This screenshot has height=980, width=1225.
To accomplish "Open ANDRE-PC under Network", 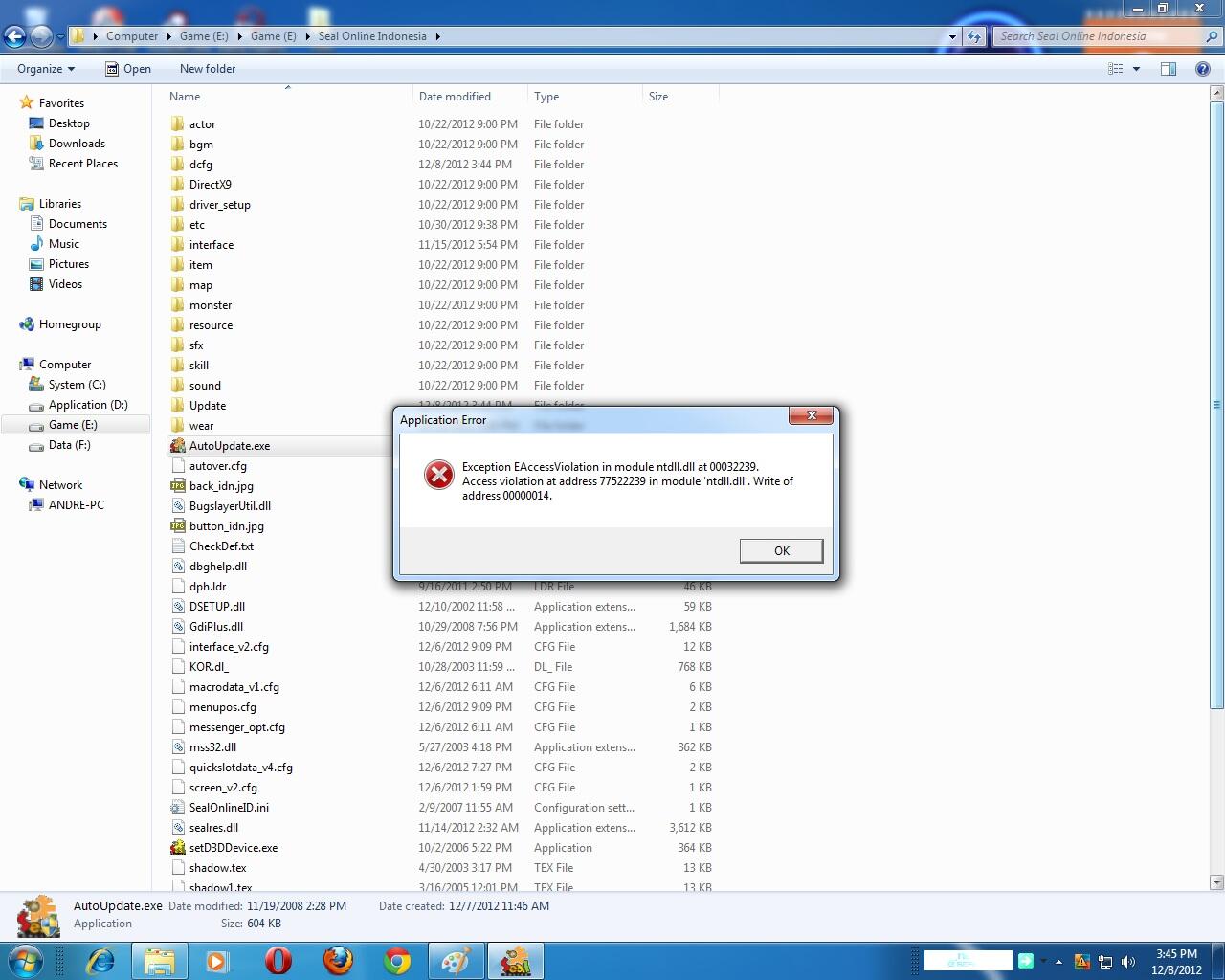I will tap(77, 505).
